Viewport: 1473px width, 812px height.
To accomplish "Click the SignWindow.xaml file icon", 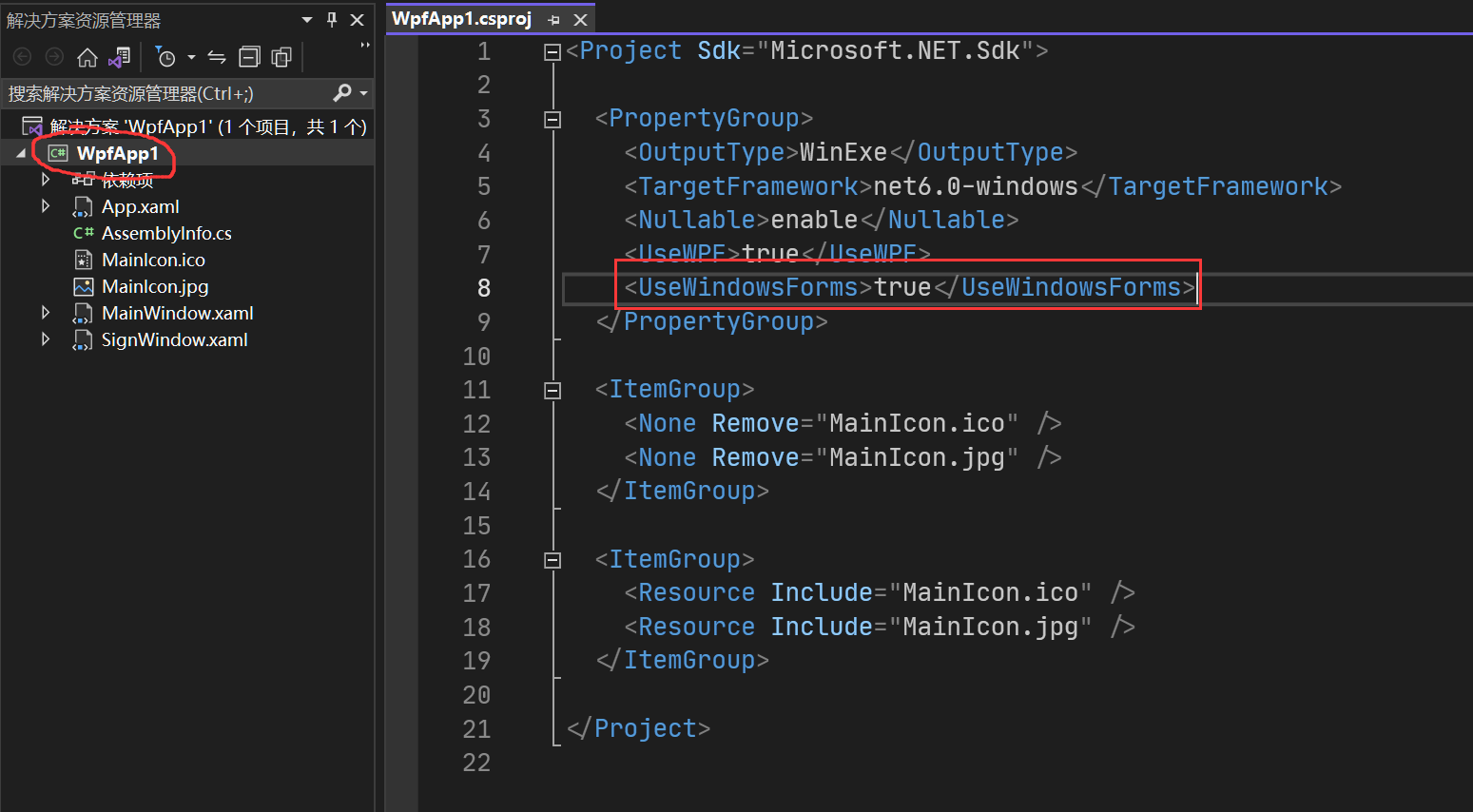I will (84, 339).
